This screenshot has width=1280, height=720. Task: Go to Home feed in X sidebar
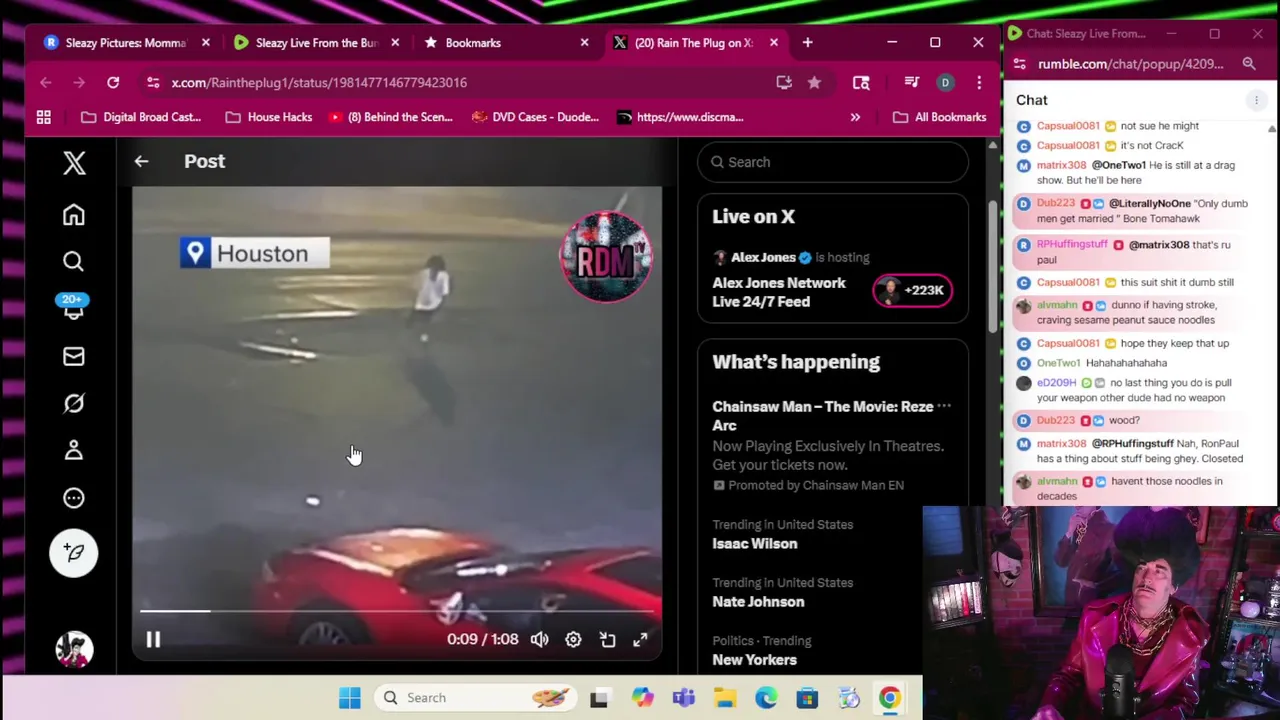tap(74, 215)
